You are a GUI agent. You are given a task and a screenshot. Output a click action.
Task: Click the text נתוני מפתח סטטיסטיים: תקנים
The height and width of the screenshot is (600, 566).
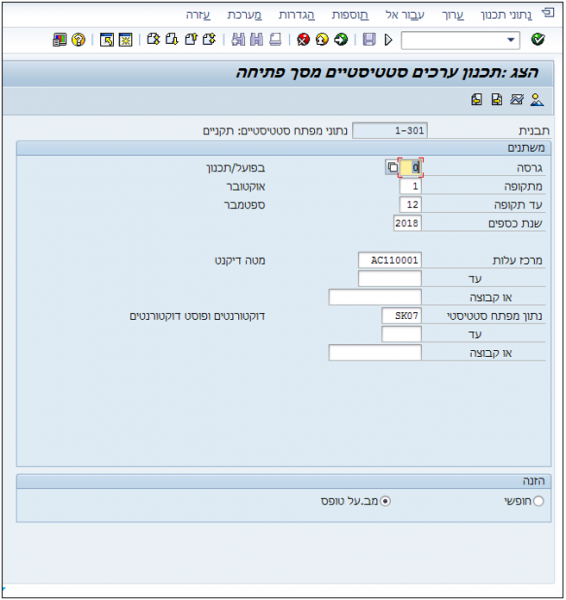click(x=275, y=131)
